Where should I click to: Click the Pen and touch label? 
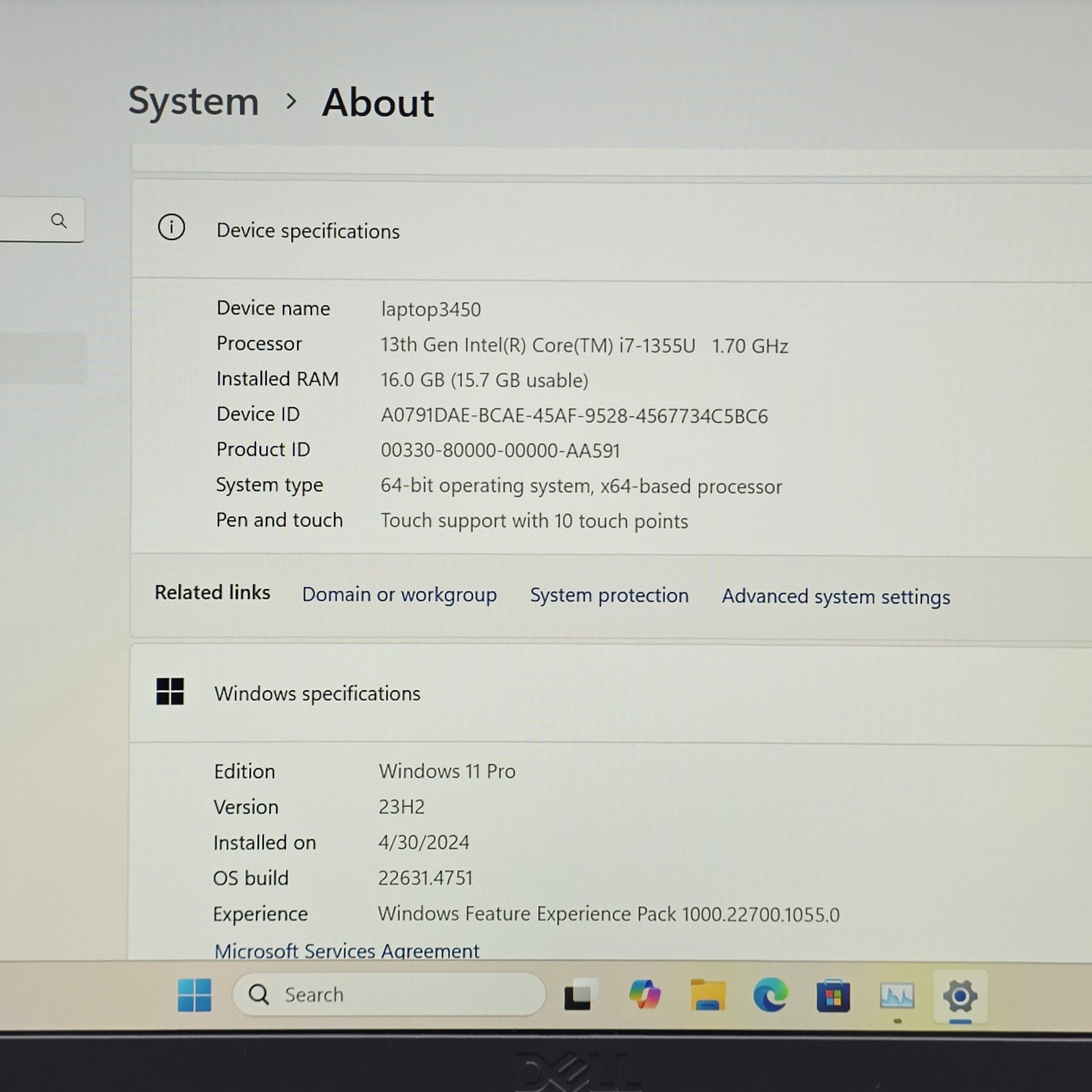(x=279, y=520)
